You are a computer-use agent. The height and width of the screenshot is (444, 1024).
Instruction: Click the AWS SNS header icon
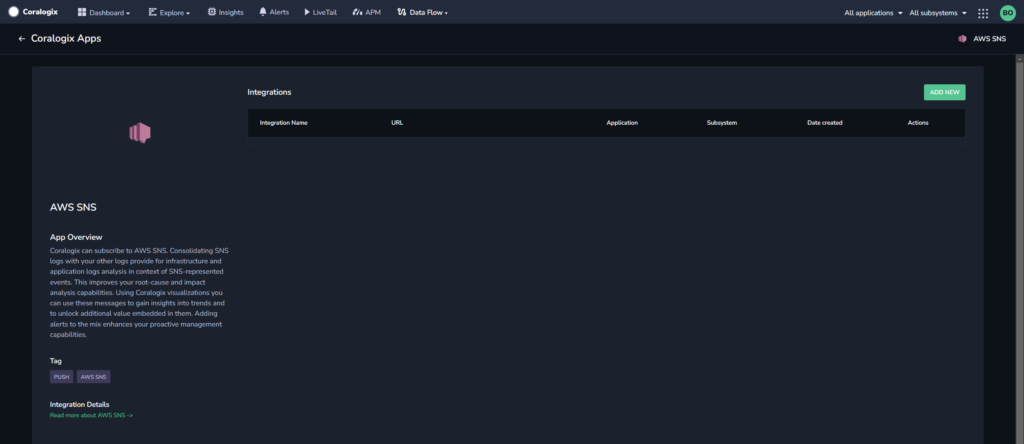pyautogui.click(x=962, y=39)
